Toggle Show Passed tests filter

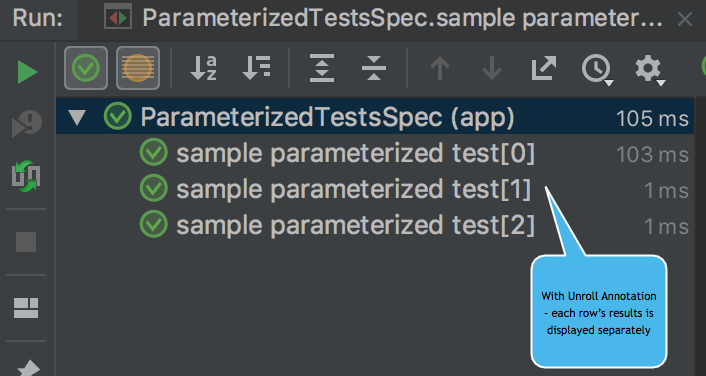pyautogui.click(x=86, y=68)
